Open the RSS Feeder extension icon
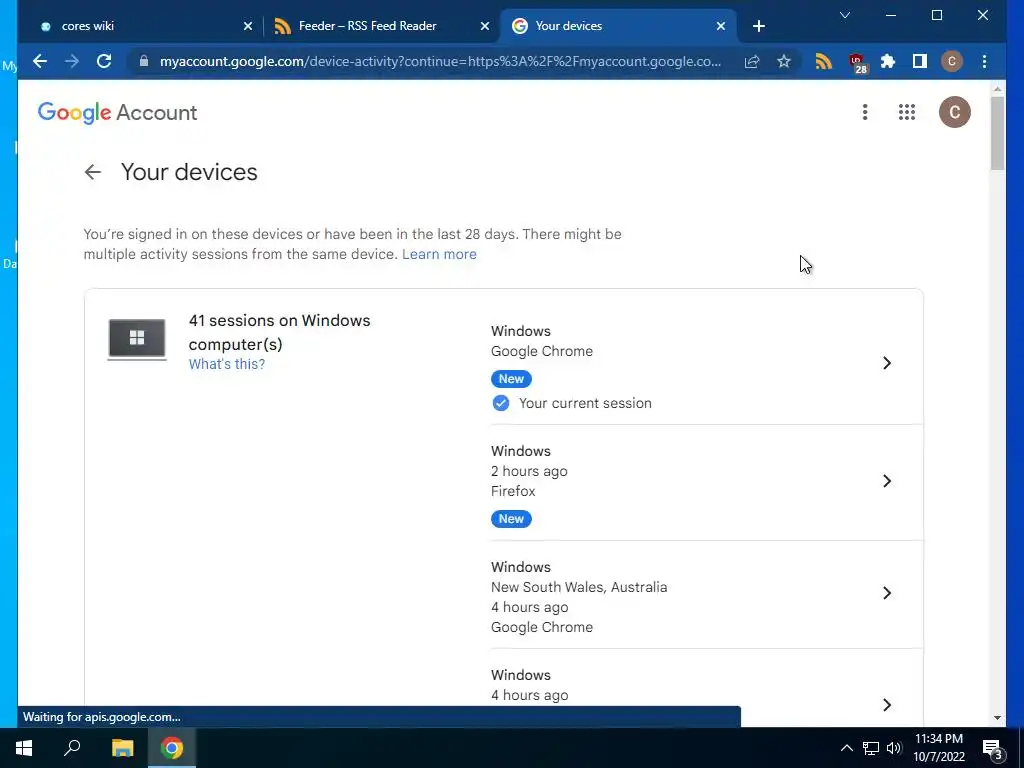This screenshot has width=1024, height=768. (824, 61)
